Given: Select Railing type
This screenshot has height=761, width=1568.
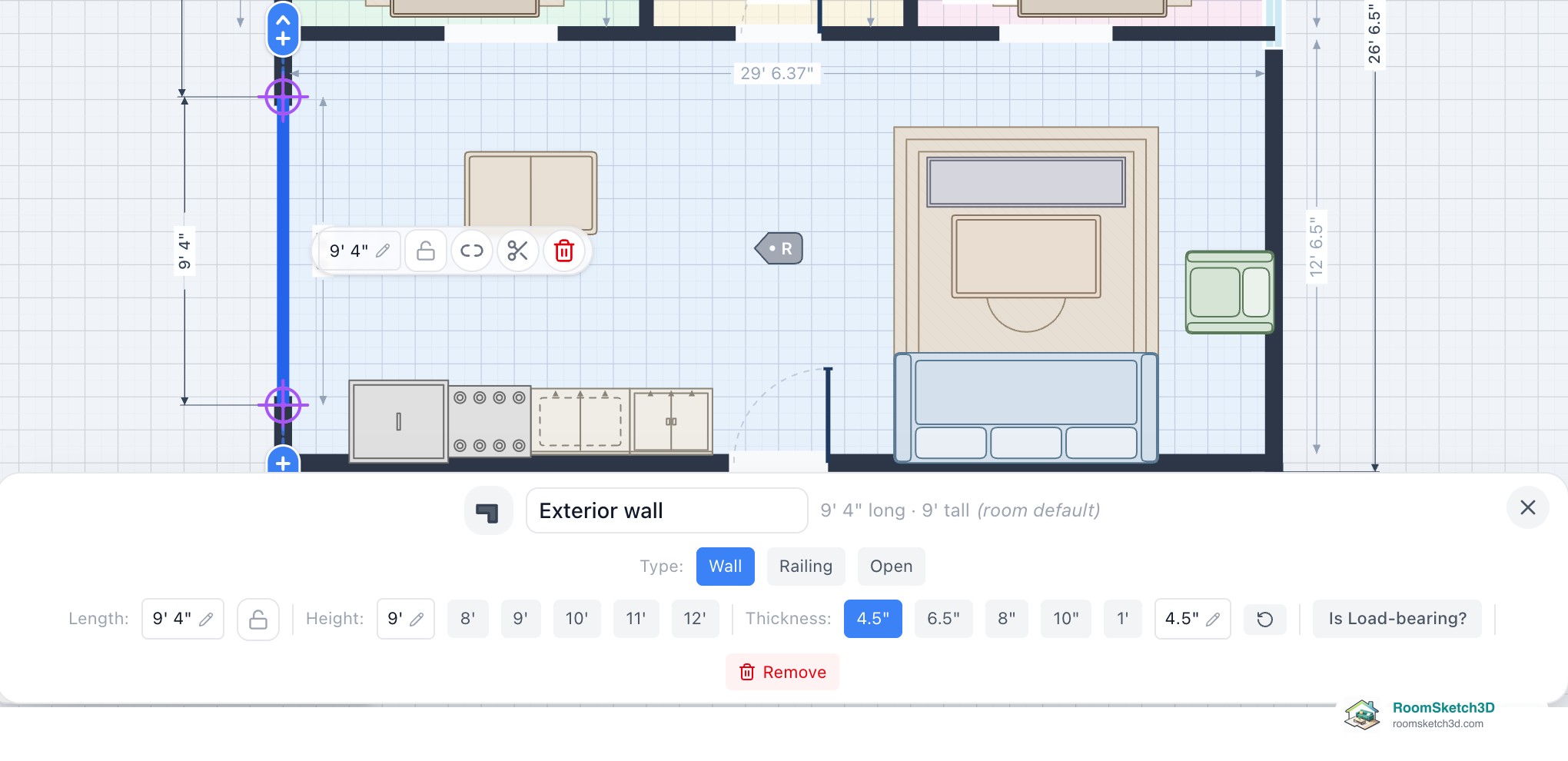Looking at the screenshot, I should [806, 567].
